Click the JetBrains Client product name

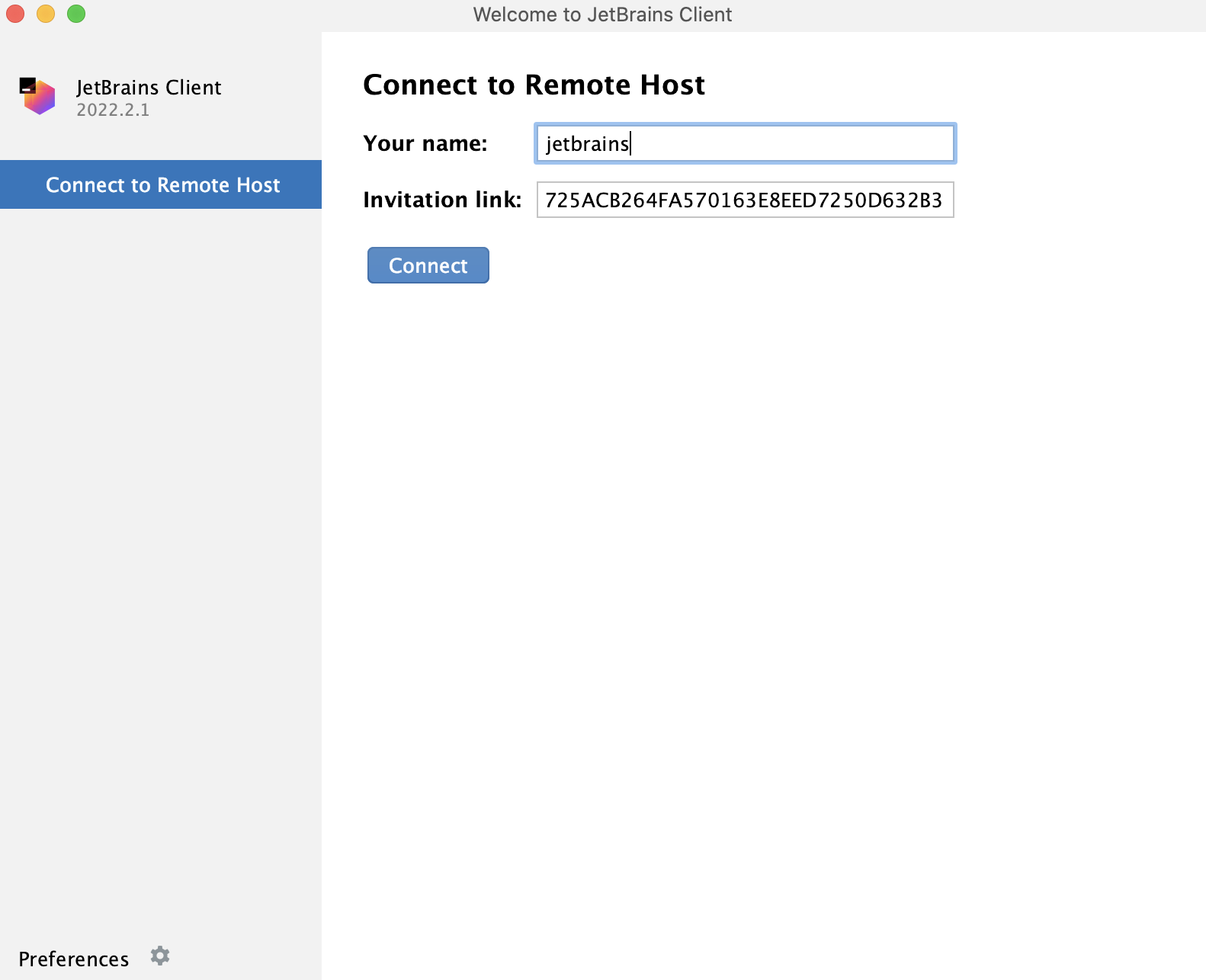[149, 88]
